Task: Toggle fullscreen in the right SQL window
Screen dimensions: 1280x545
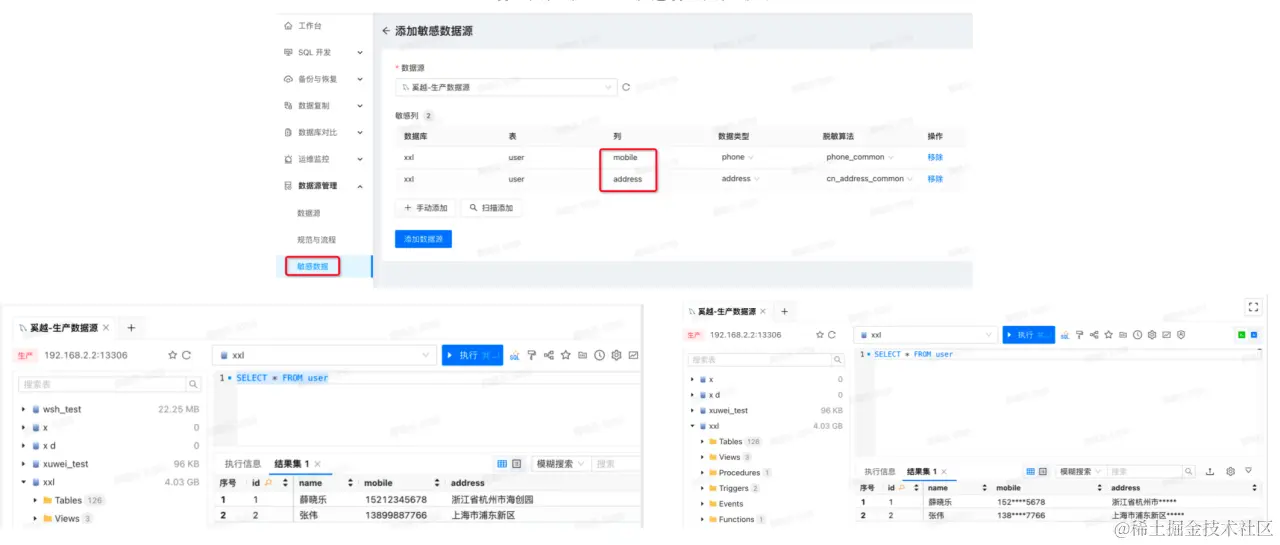Action: pyautogui.click(x=1253, y=307)
